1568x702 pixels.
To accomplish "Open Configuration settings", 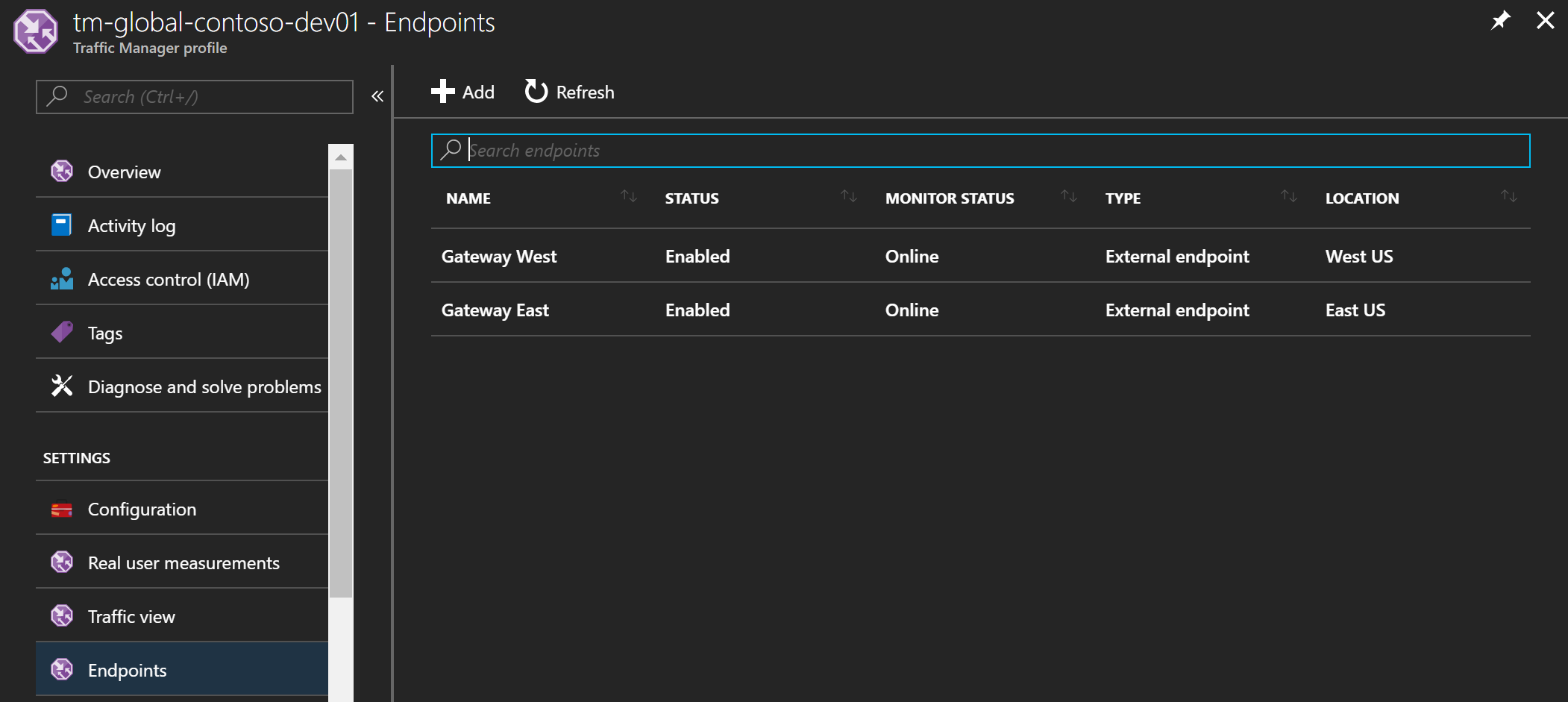I will [x=182, y=509].
